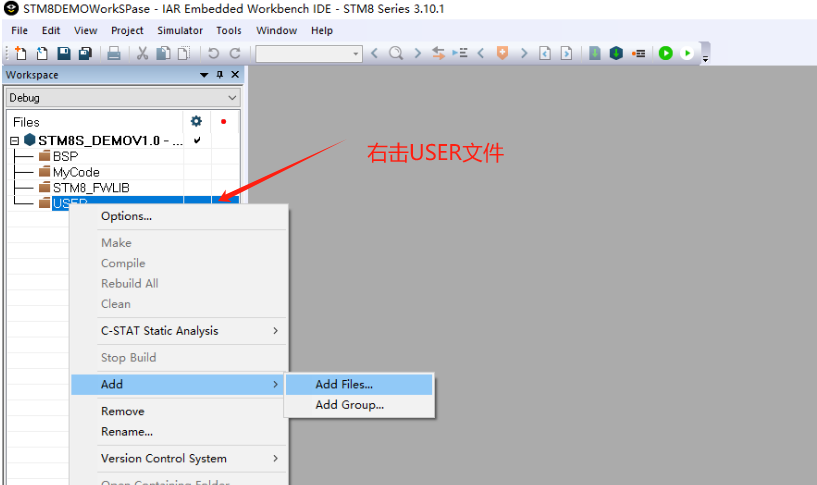Click the Toggle Breakpoint toolbar icon
The width and height of the screenshot is (817, 485).
pos(638,53)
